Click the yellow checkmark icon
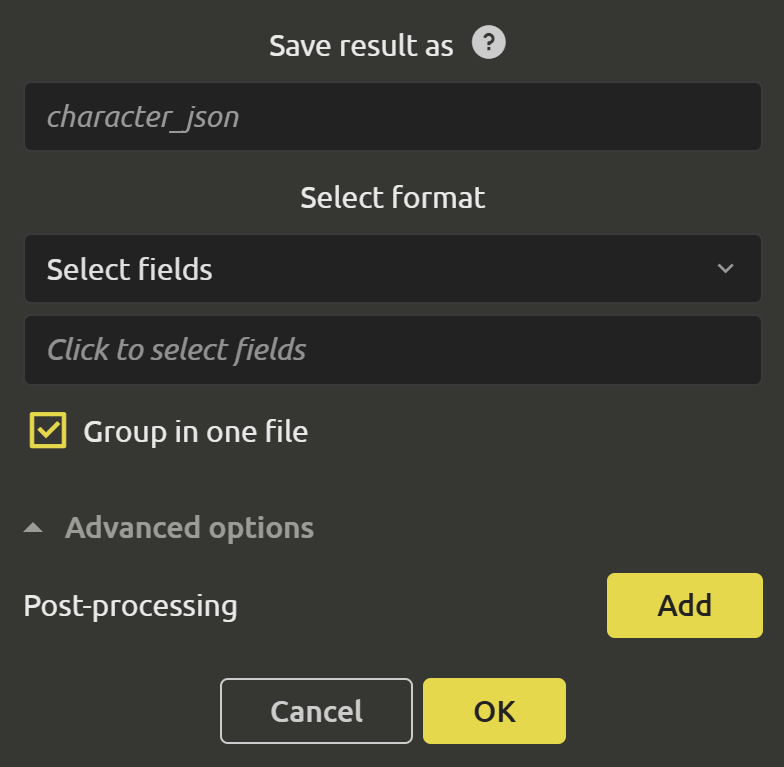 pyautogui.click(x=48, y=430)
